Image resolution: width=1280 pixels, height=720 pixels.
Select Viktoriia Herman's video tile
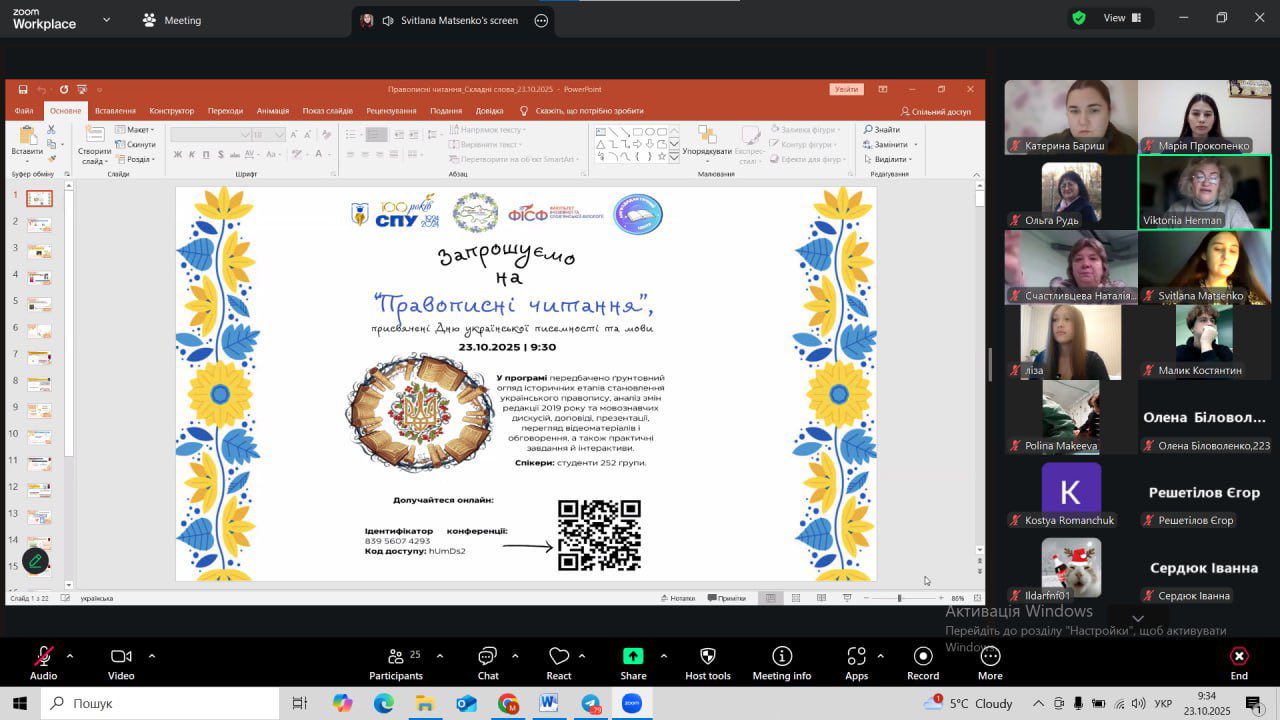[x=1204, y=192]
